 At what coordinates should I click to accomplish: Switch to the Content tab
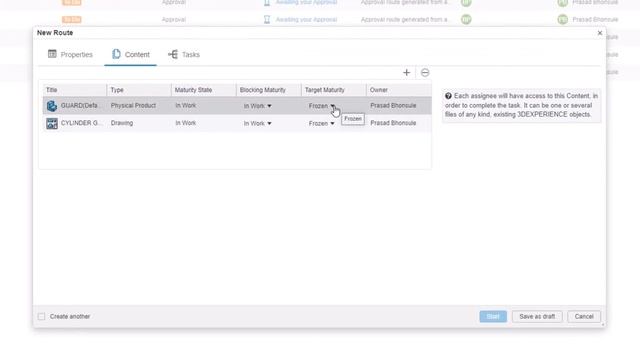point(131,54)
